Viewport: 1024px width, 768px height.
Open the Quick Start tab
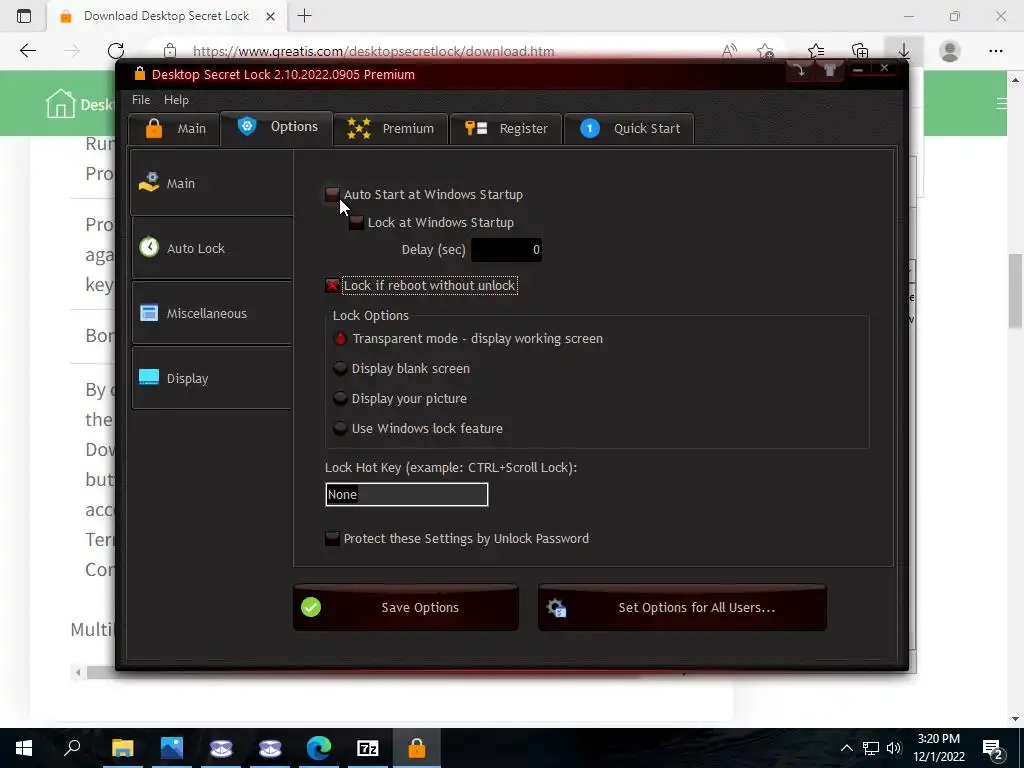(x=629, y=129)
